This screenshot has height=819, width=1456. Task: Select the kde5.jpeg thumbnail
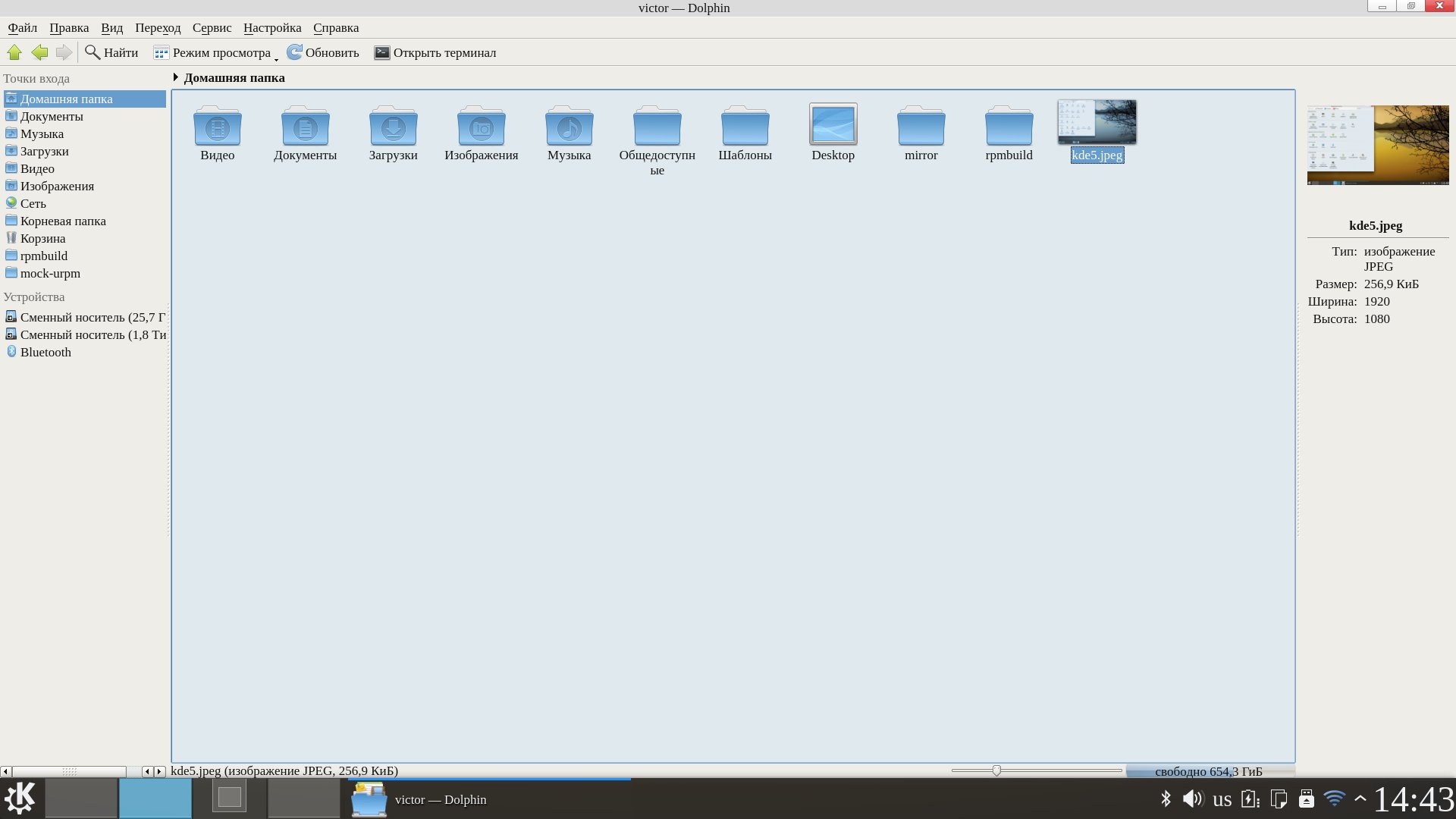[1097, 123]
